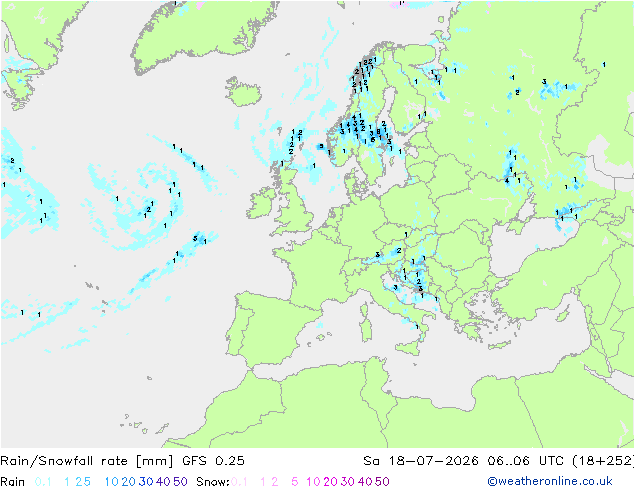Image resolution: width=634 pixels, height=490 pixels.
Task: Pick the 5 value in the Rain legend
Action: [87, 482]
